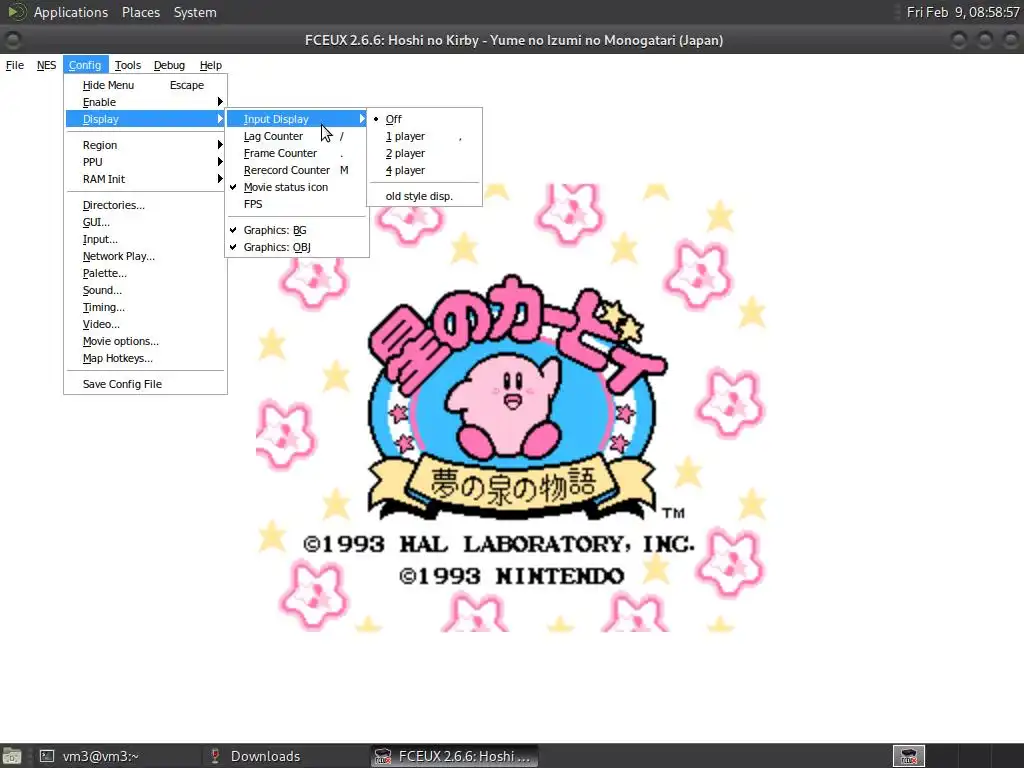Open the Tools menu

point(128,65)
